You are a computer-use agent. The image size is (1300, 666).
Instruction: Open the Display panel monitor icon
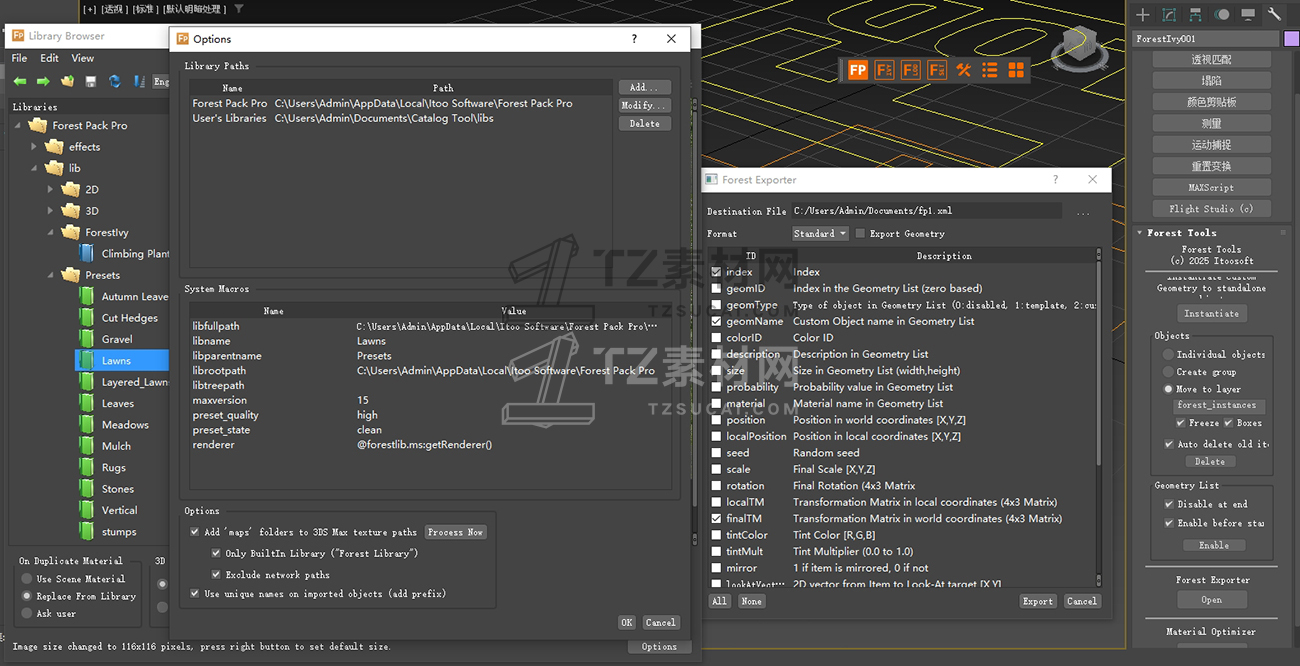1248,15
